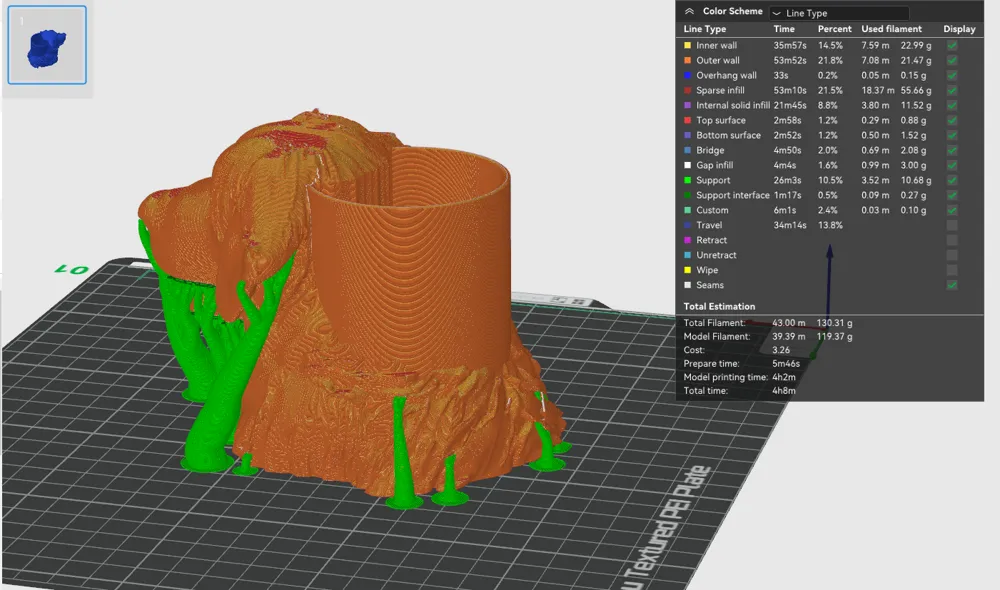Click the Time column header
This screenshot has width=1000, height=590.
(784, 29)
